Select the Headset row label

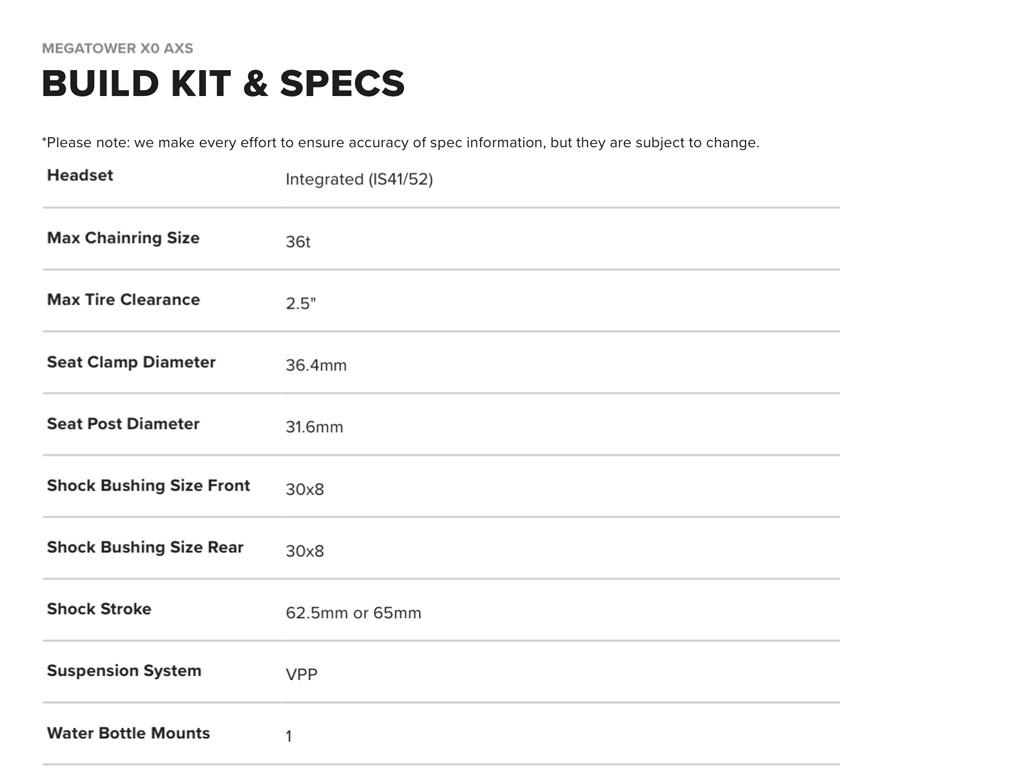point(80,175)
